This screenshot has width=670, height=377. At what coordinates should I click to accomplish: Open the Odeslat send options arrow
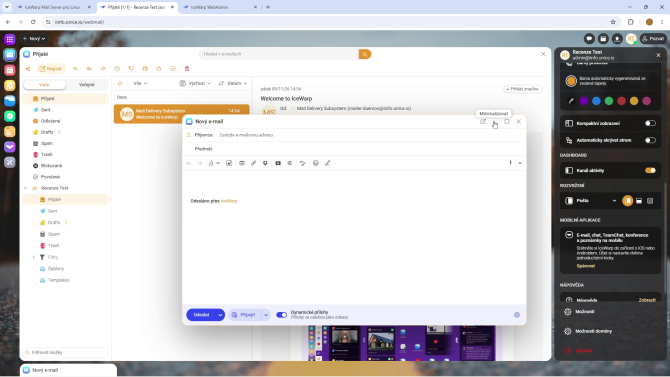(220, 315)
